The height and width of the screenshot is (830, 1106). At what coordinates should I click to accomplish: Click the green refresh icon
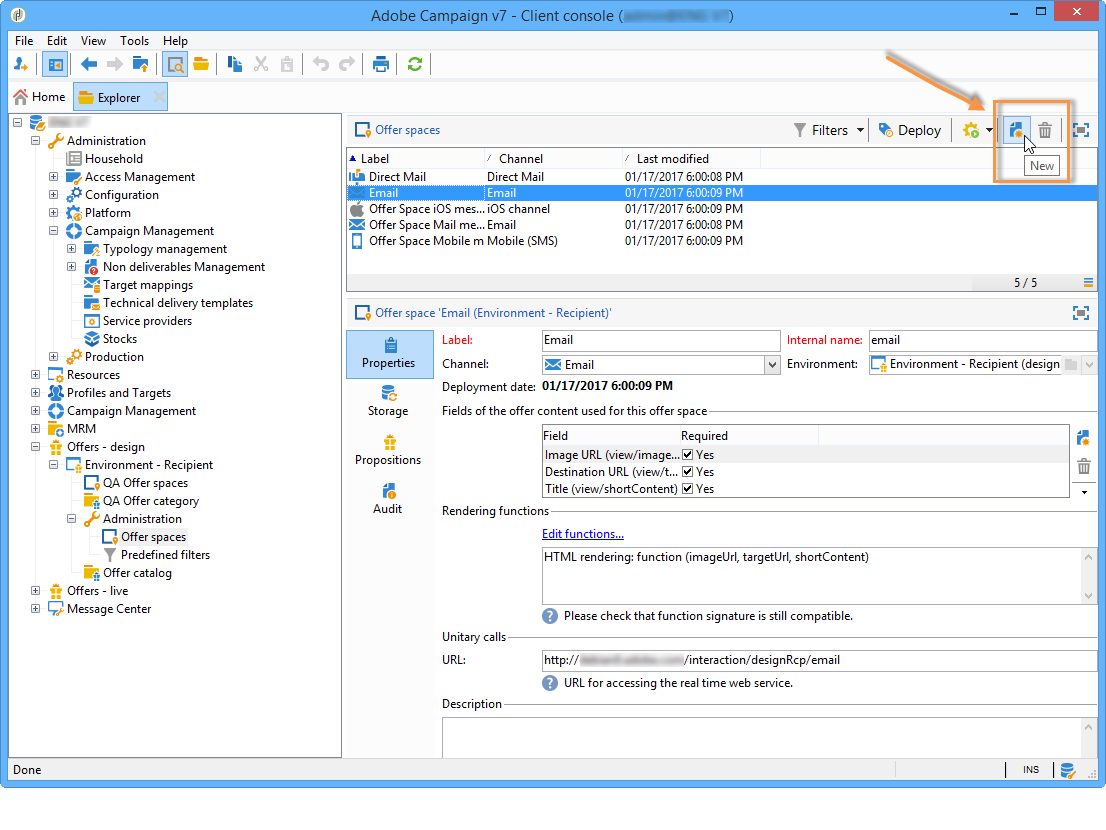[415, 65]
